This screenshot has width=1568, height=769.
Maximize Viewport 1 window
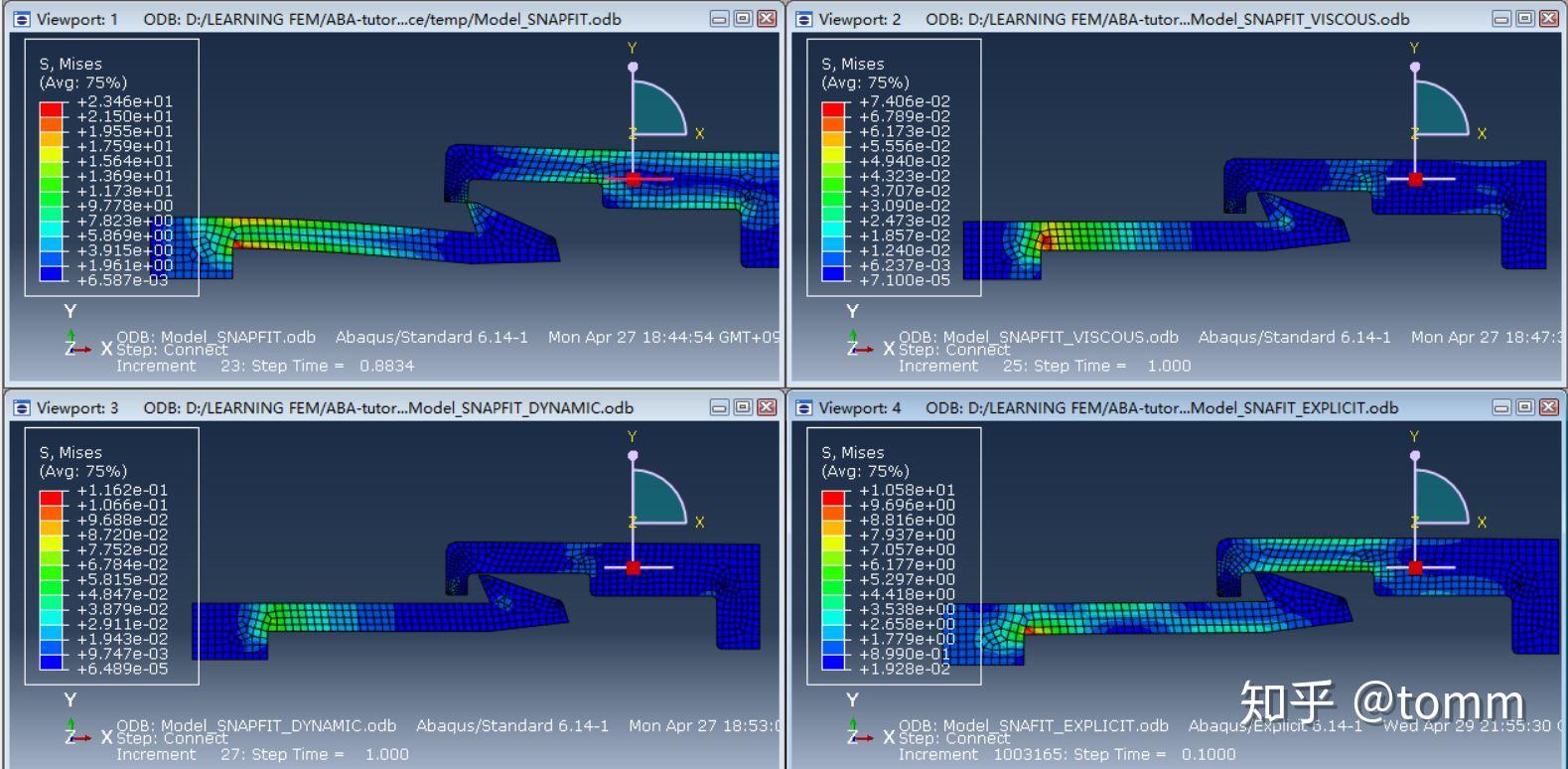coord(743,19)
